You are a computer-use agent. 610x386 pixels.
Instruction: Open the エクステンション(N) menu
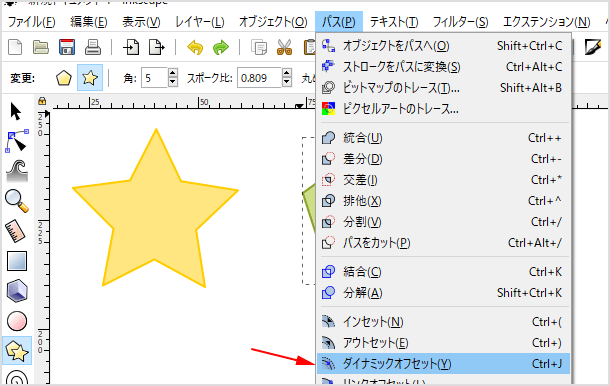tap(547, 22)
